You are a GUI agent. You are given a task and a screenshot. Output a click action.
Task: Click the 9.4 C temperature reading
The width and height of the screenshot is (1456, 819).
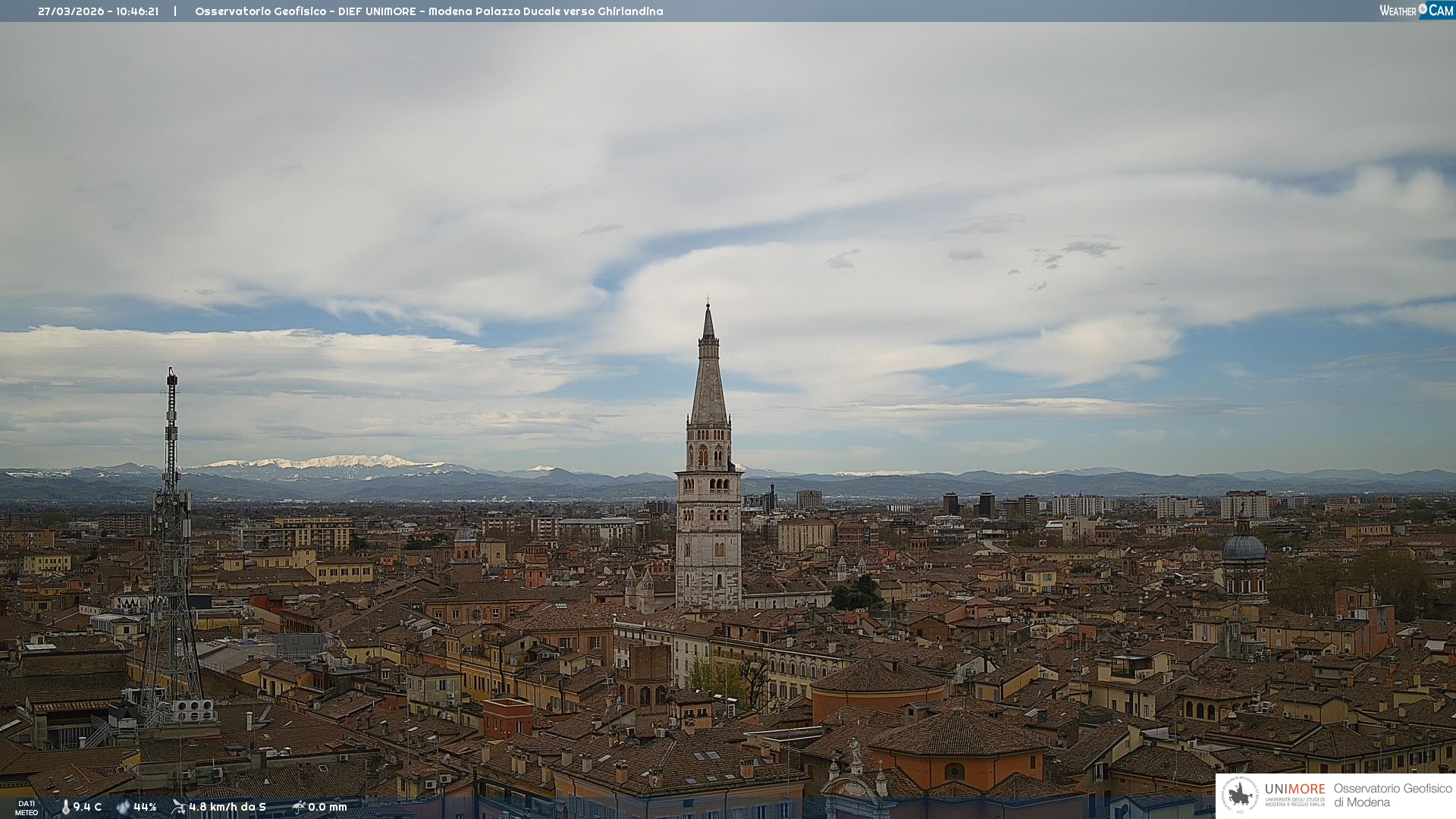(87, 807)
